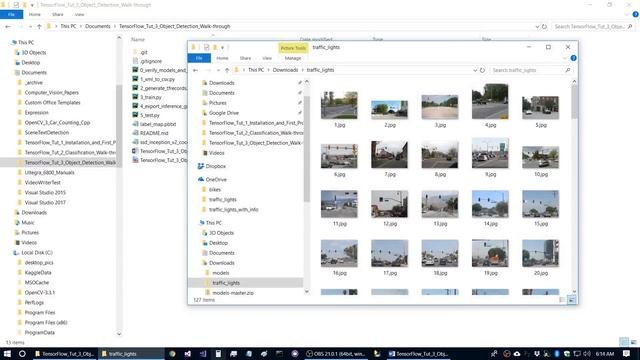Select models folder in traffic_lights navigation pane
This screenshot has height=360, width=640.
tap(220, 273)
